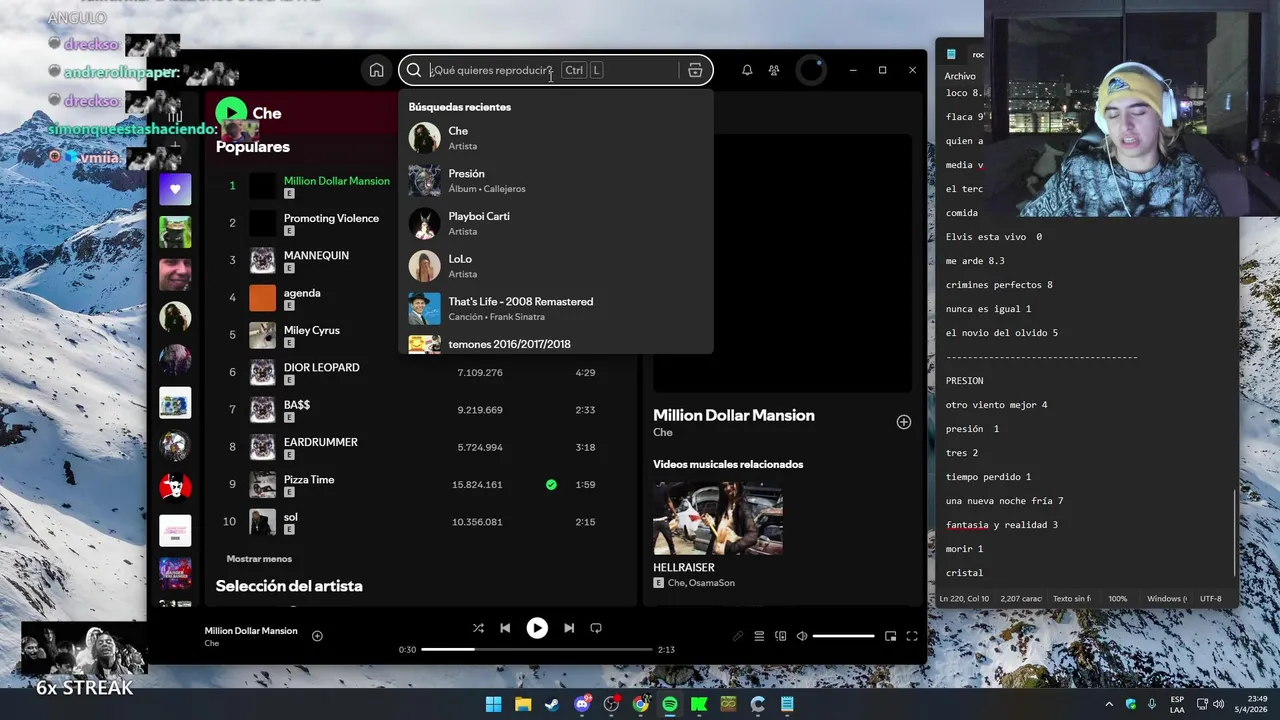
Task: Toggle lyrics microphone icon in player bar
Action: click(738, 636)
